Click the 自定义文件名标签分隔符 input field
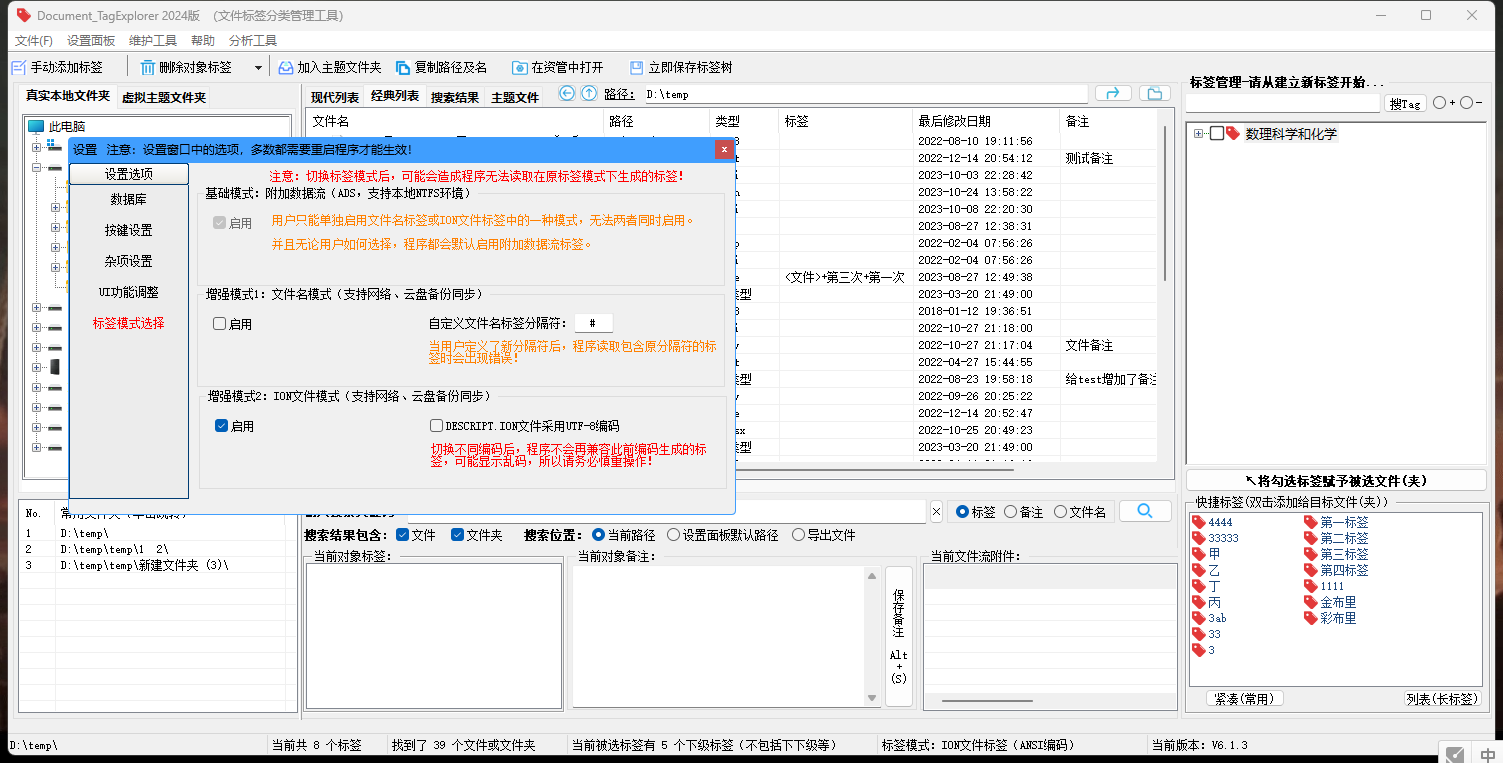 (593, 323)
